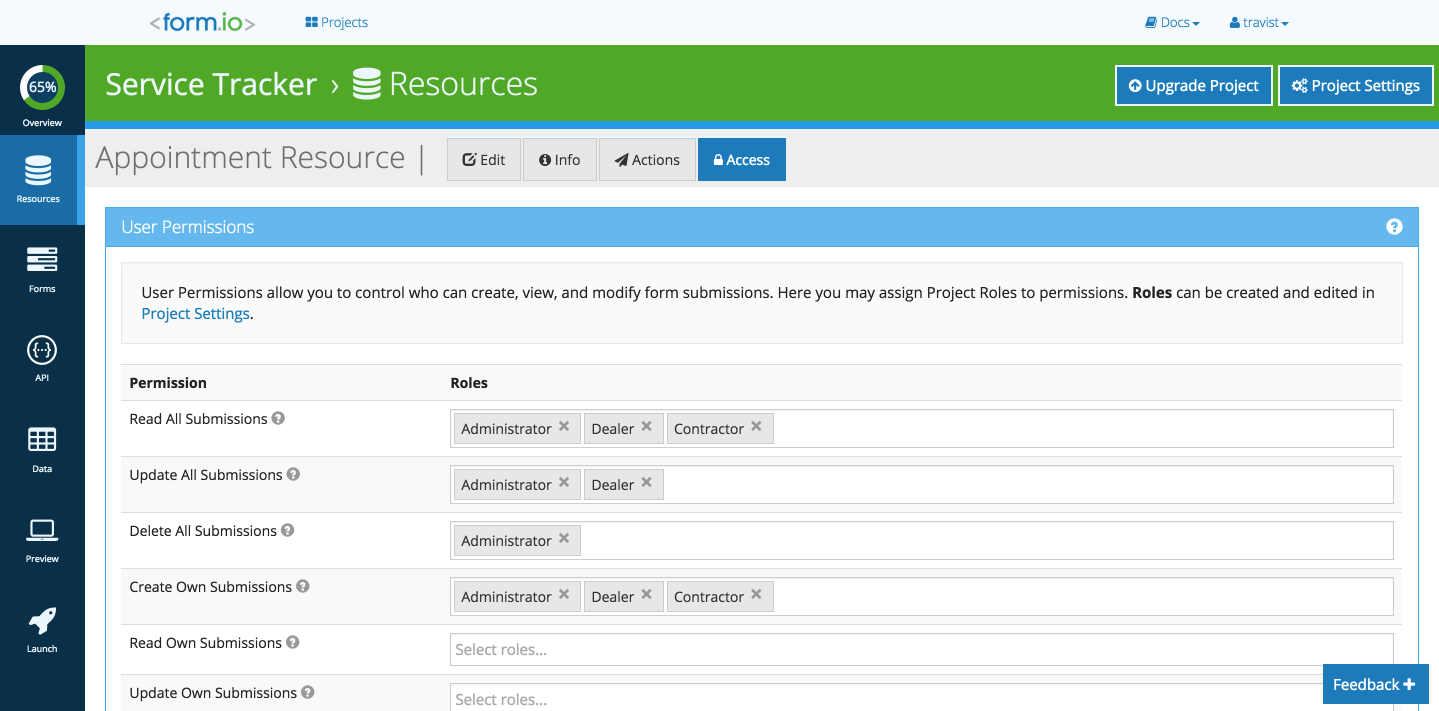
Task: Switch to the Actions tab
Action: pos(647,160)
